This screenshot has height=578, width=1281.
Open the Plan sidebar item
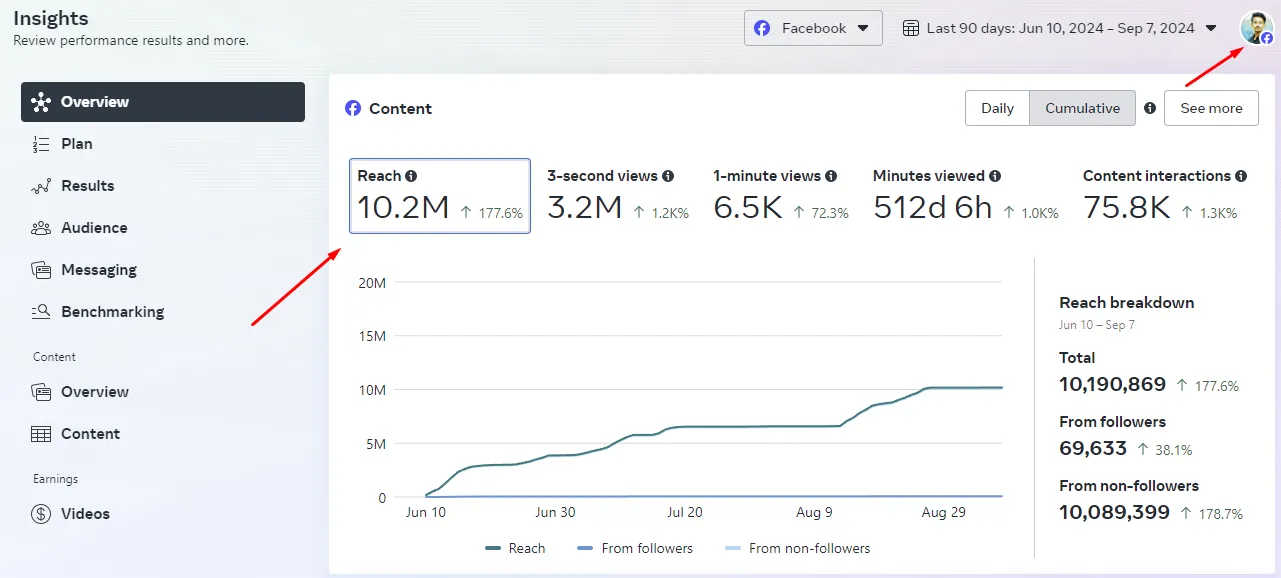point(163,144)
